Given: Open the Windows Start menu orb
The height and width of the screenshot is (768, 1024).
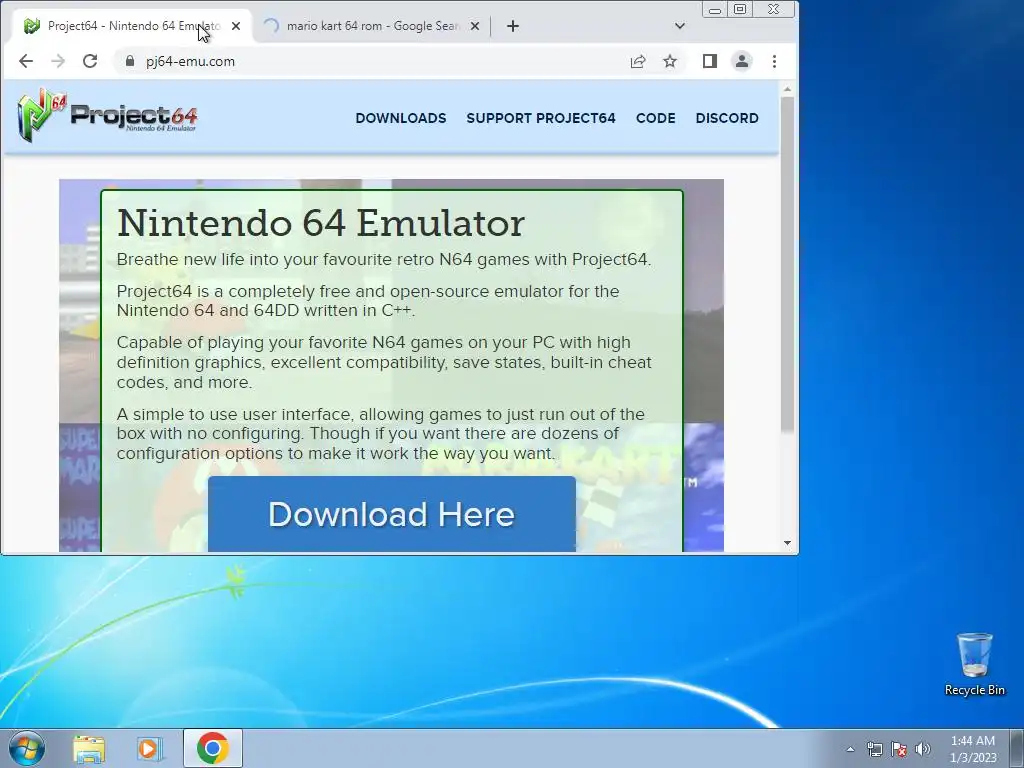Looking at the screenshot, I should pos(27,748).
